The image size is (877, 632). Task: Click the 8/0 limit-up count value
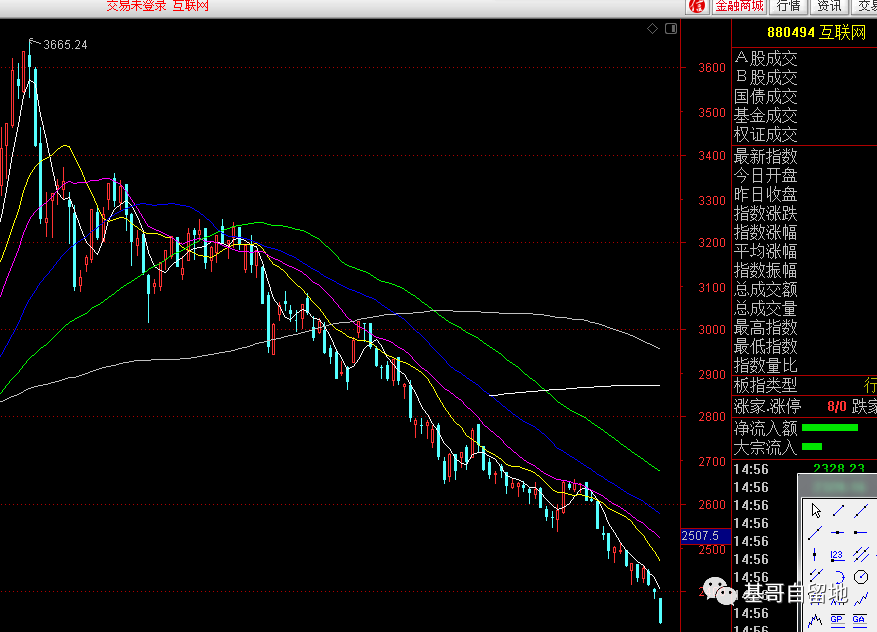click(837, 407)
